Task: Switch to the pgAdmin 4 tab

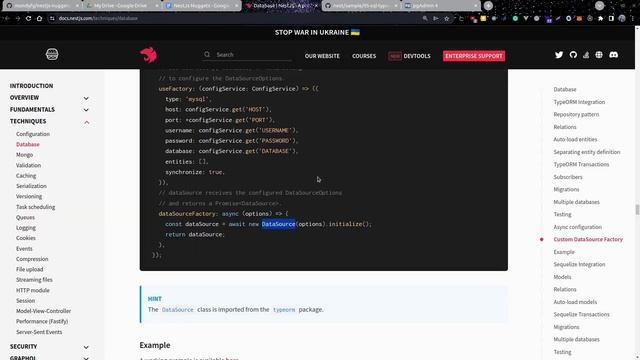Action: 441,6
